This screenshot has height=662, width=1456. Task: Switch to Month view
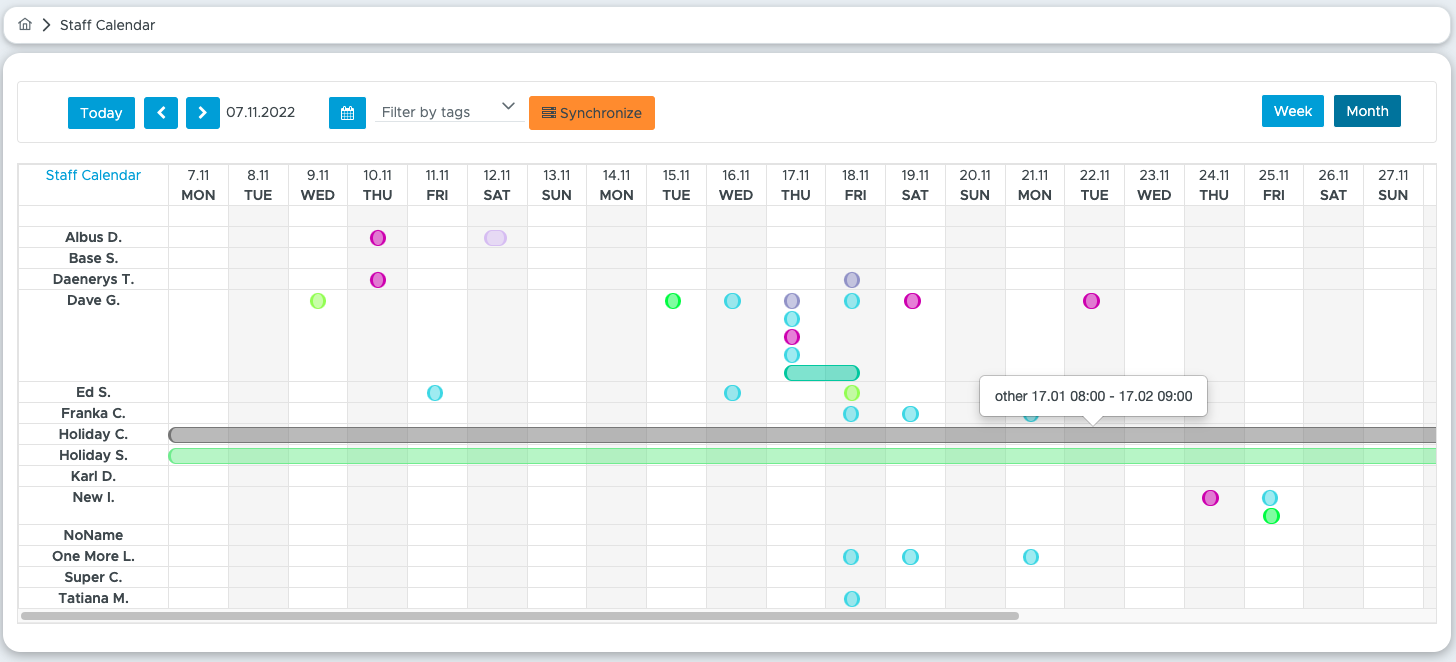tap(1367, 111)
